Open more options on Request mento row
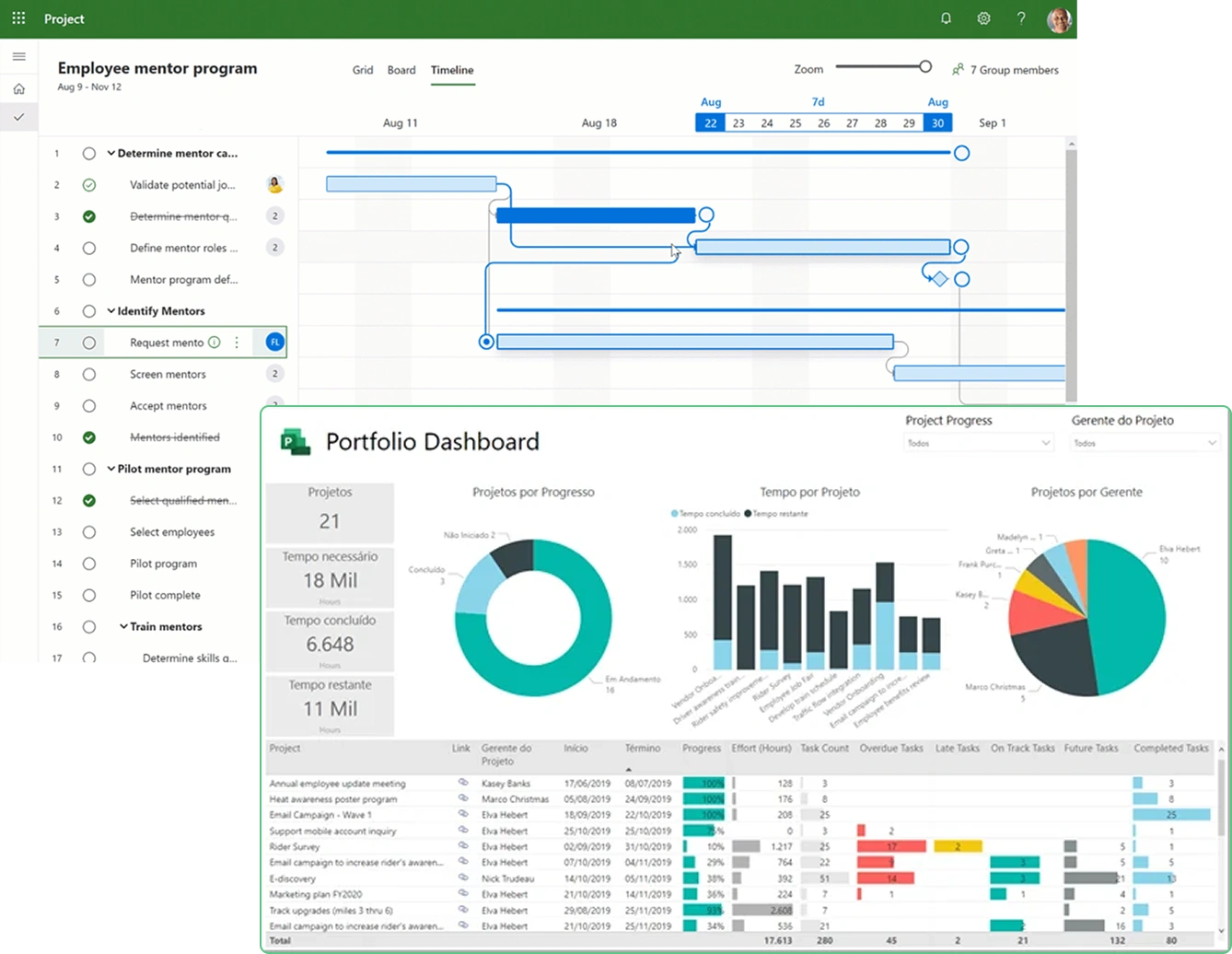The image size is (1232, 954). coord(237,343)
